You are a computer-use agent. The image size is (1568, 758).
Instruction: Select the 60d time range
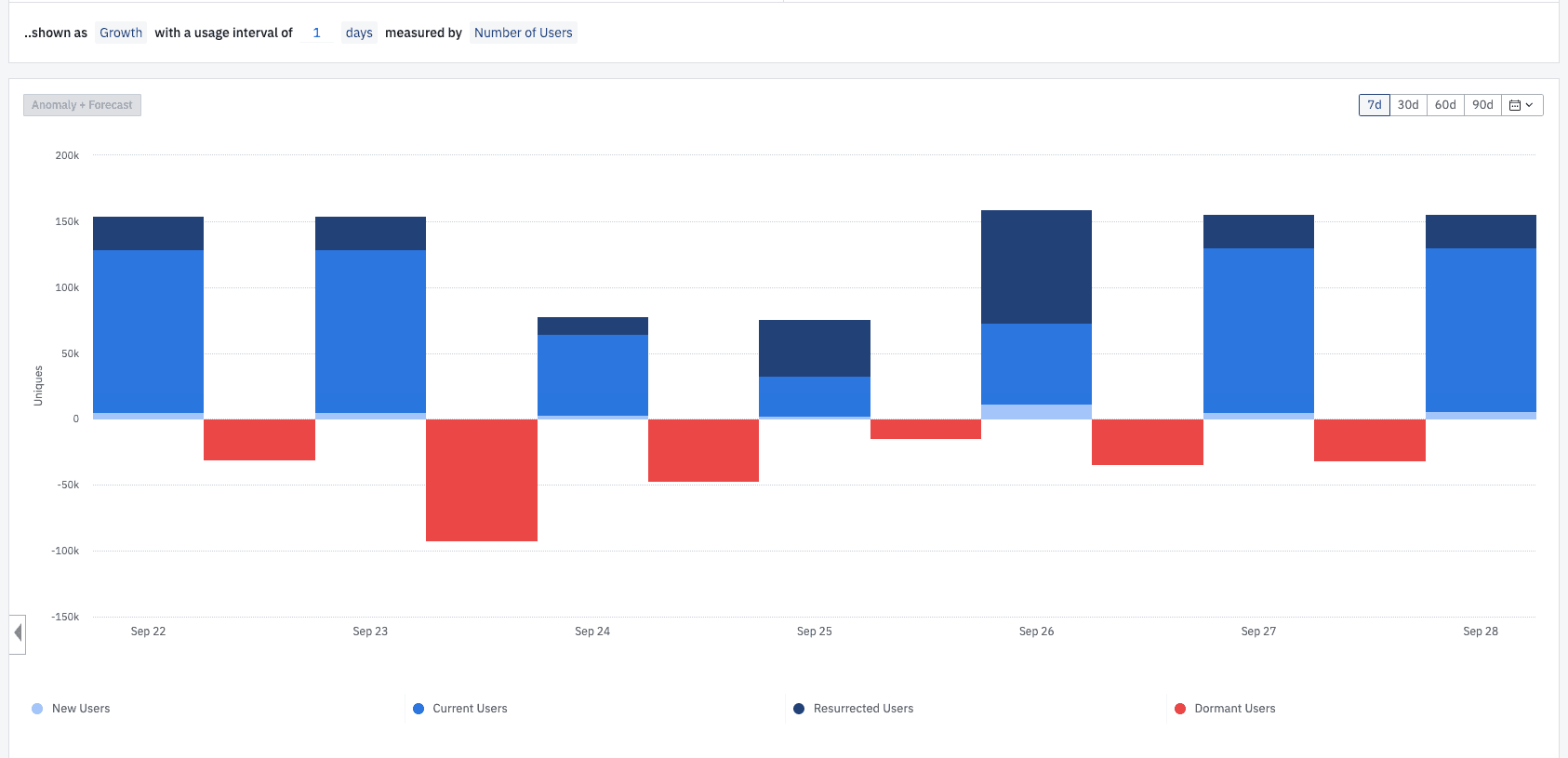tap(1445, 105)
